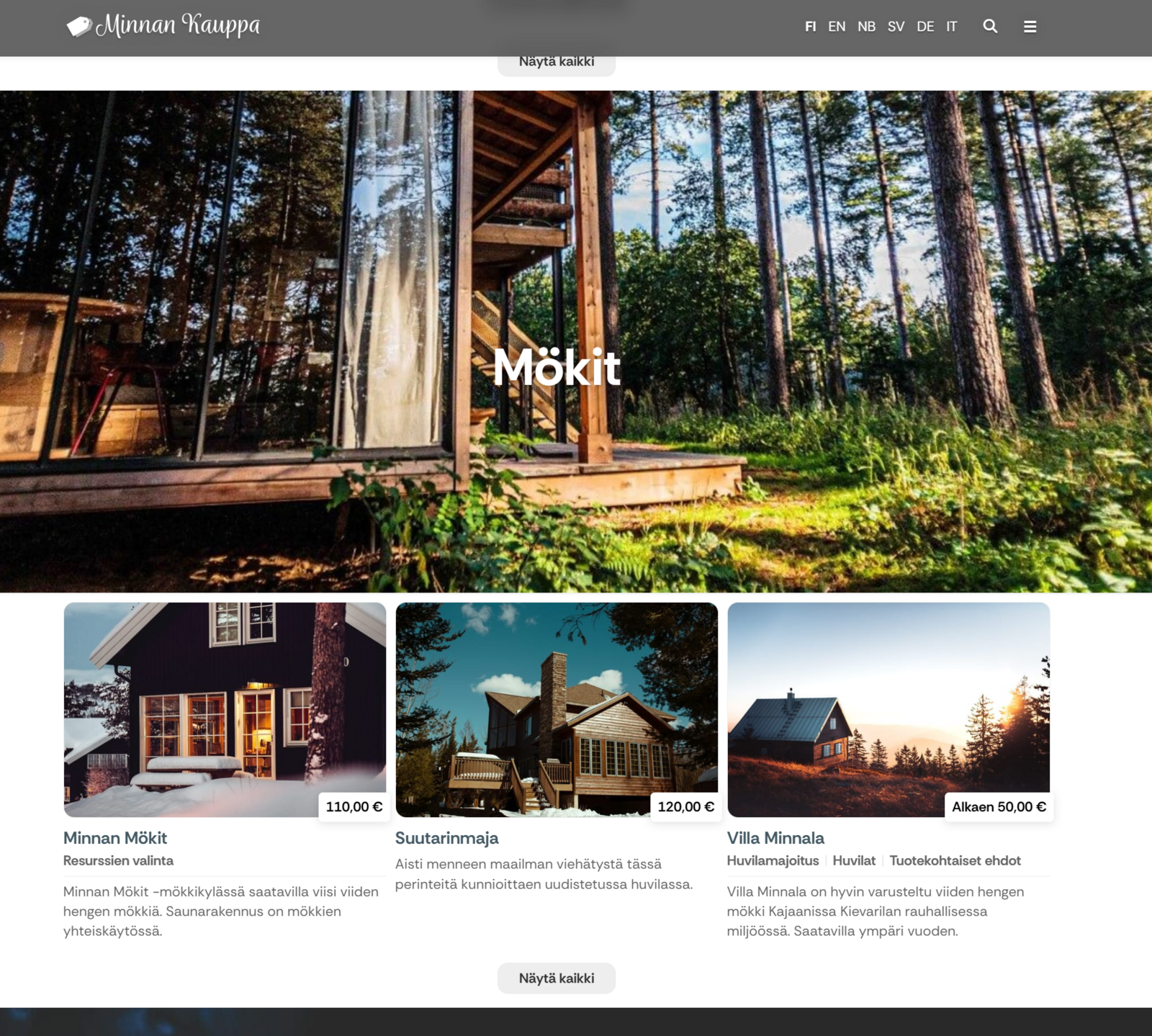
Task: Switch language to NB
Action: click(866, 27)
